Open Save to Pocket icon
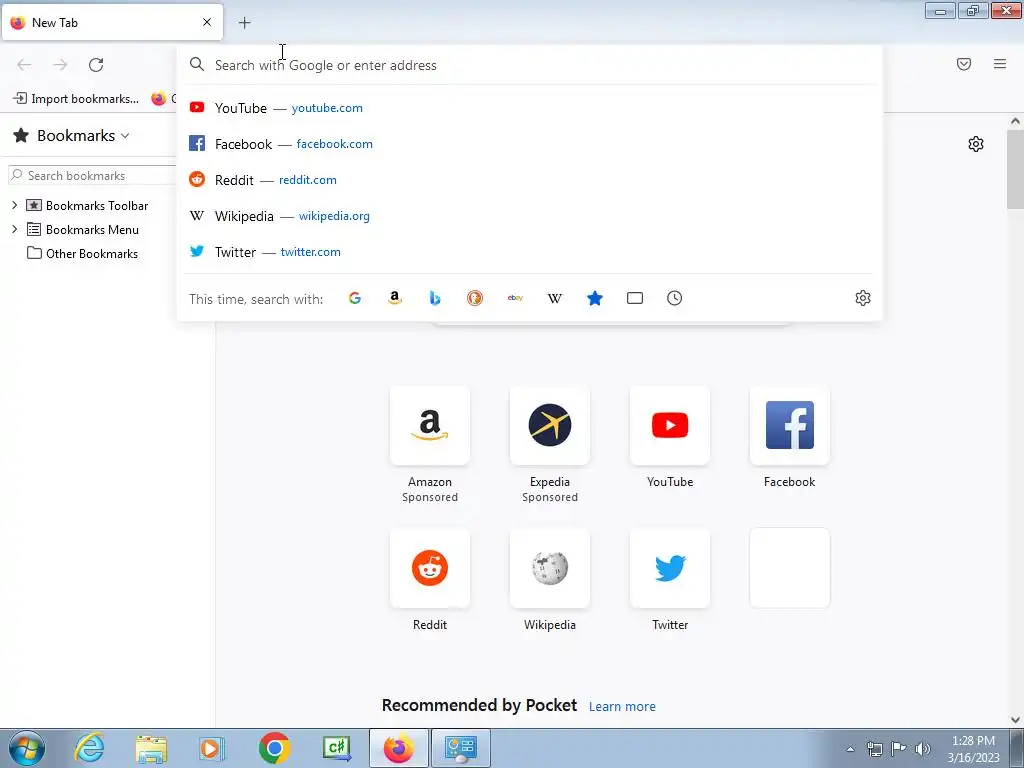Screen dimensions: 1024x768 [964, 64]
